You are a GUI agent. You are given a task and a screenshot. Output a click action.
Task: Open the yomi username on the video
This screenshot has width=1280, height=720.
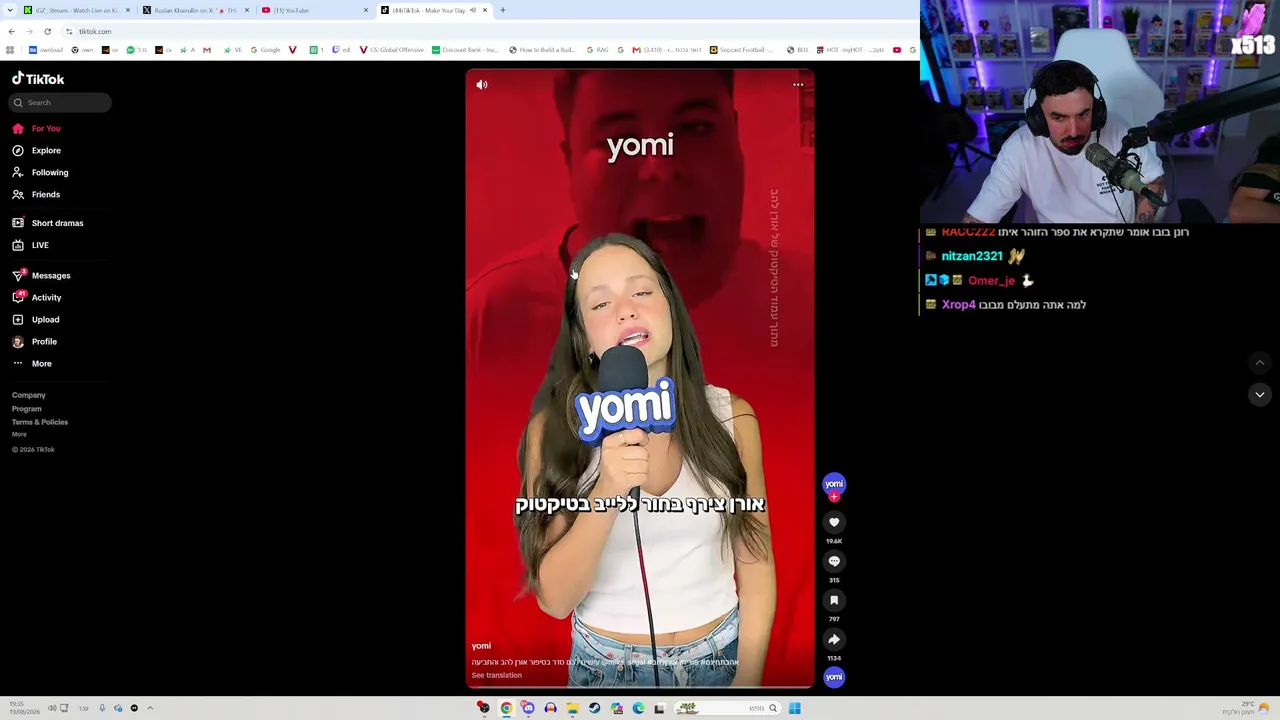pos(481,646)
